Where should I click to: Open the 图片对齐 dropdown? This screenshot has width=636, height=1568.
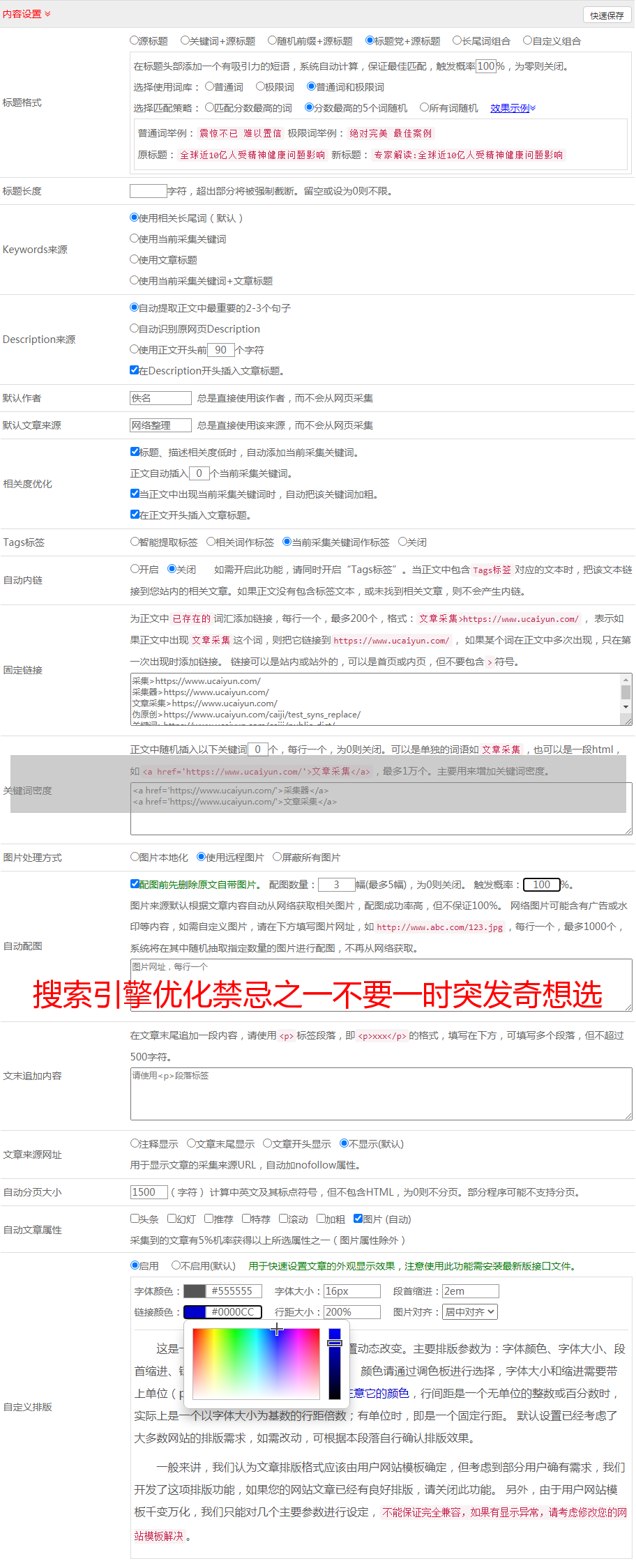click(471, 1312)
